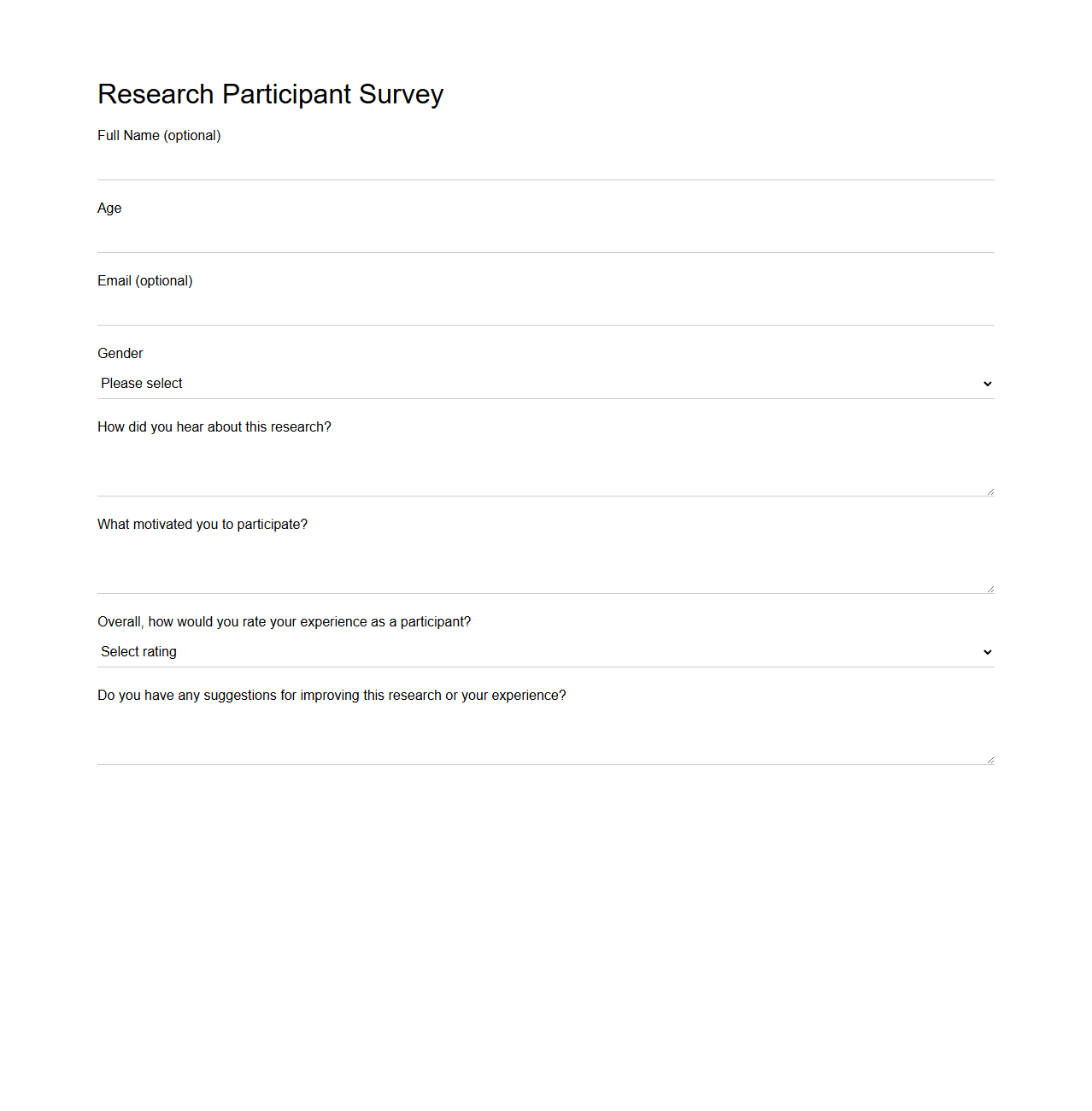Click the rating dropdown chevron arrow
Image resolution: width=1092 pixels, height=1111 pixels.
987,651
